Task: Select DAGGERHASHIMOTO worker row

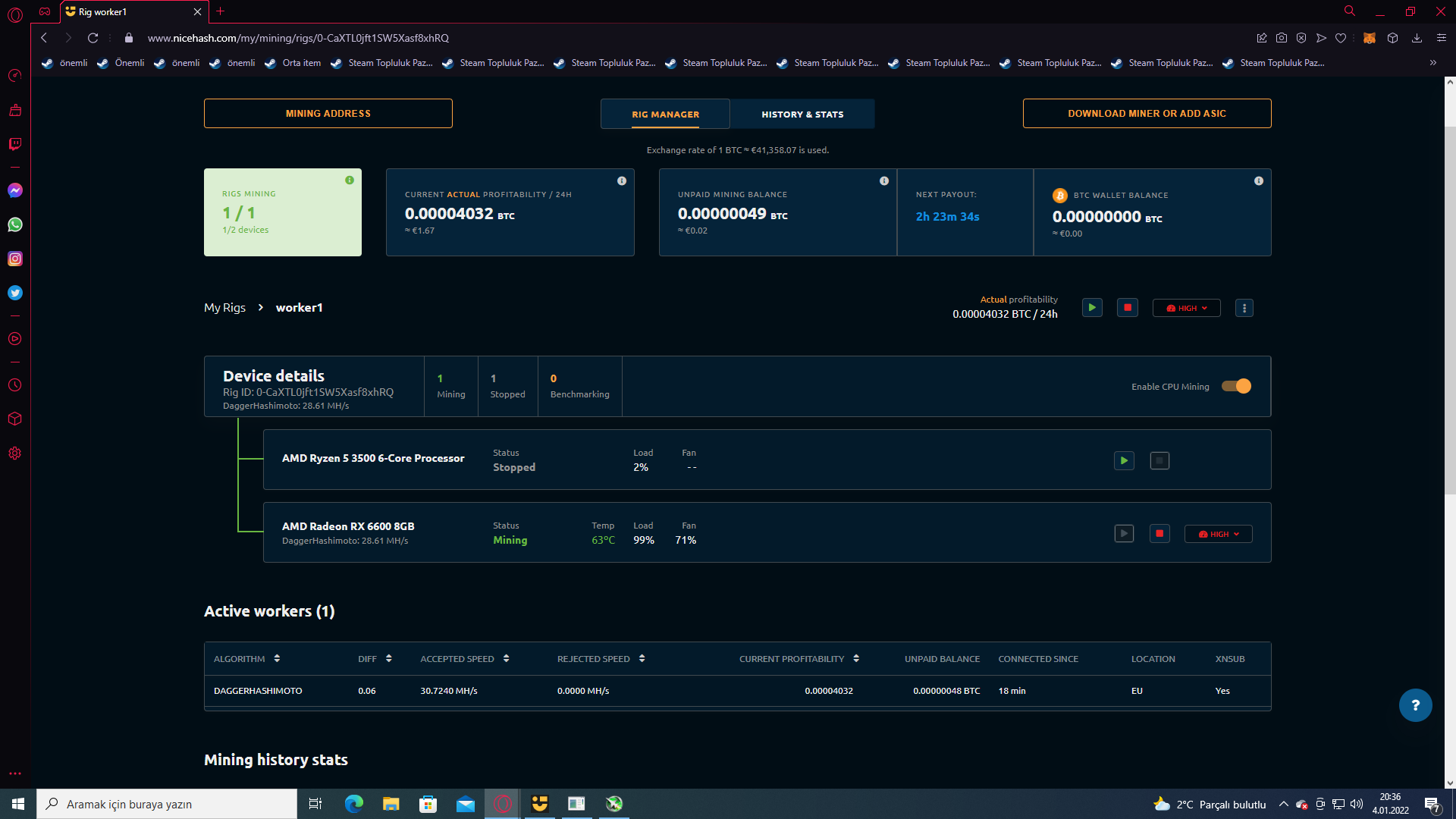Action: [x=737, y=691]
